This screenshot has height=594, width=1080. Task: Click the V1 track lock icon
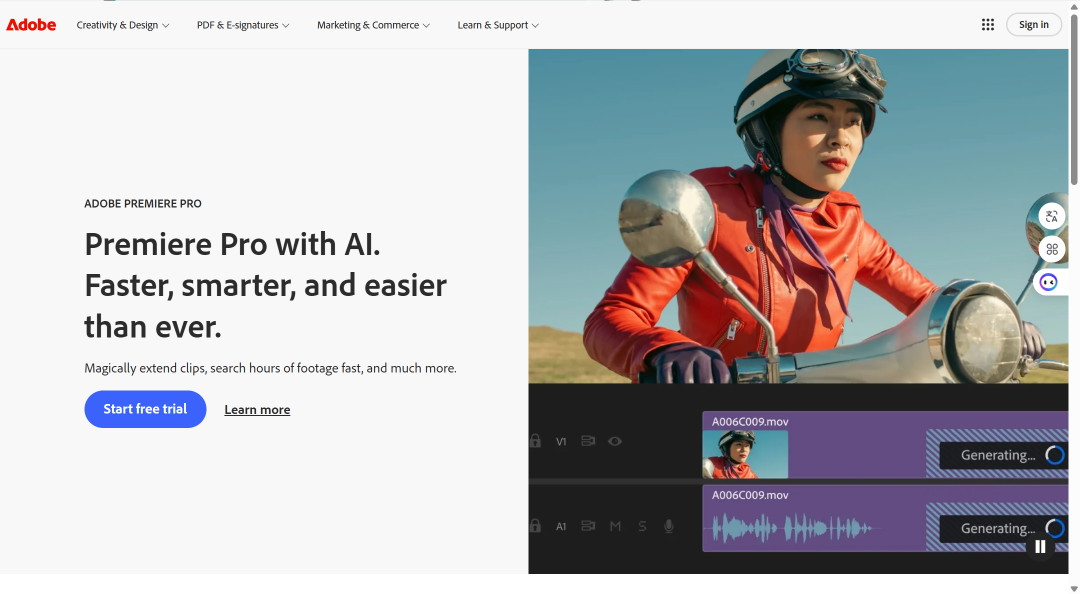[535, 441]
